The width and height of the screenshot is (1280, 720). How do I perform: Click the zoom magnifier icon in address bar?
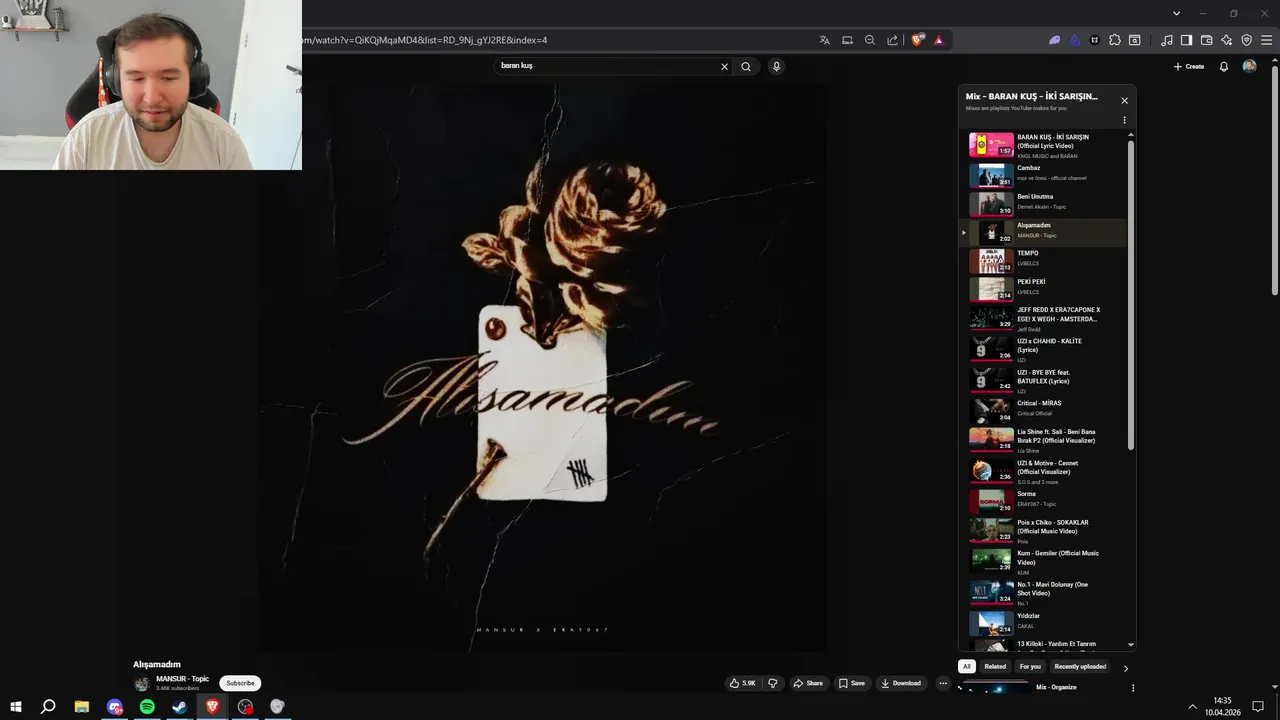870,40
